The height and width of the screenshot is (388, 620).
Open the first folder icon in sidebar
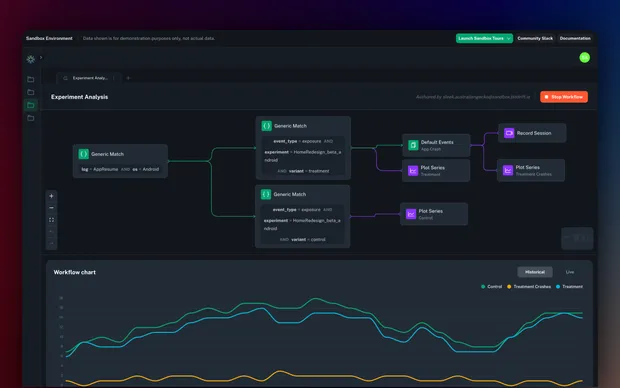click(x=30, y=79)
